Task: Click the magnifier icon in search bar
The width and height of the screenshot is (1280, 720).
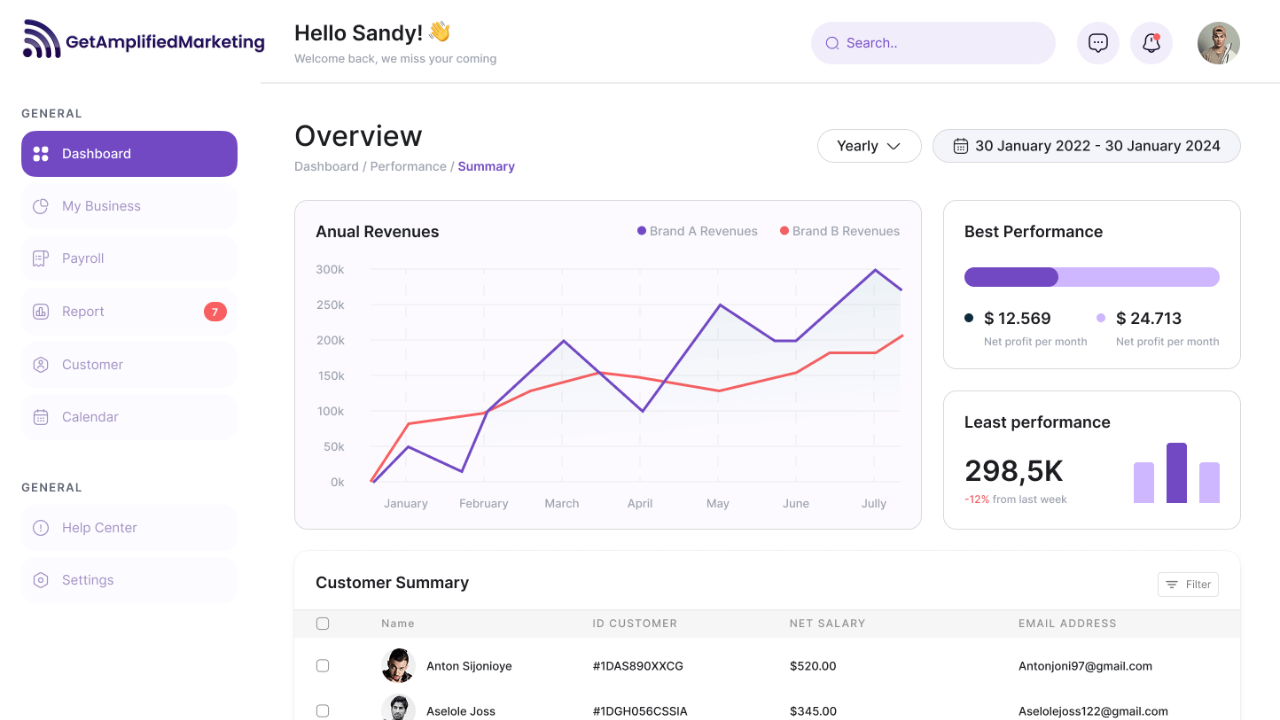Action: tap(832, 43)
